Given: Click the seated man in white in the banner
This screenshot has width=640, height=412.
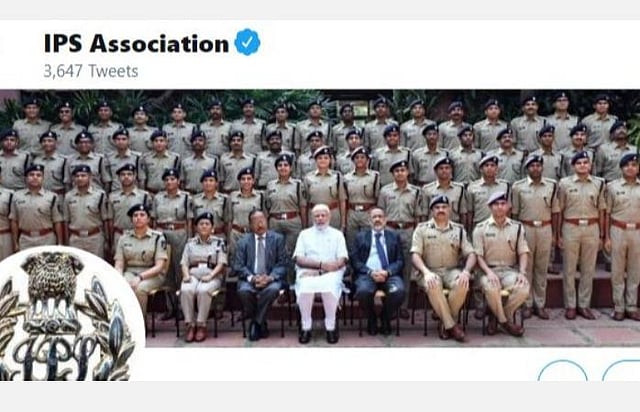Looking at the screenshot, I should [x=320, y=273].
